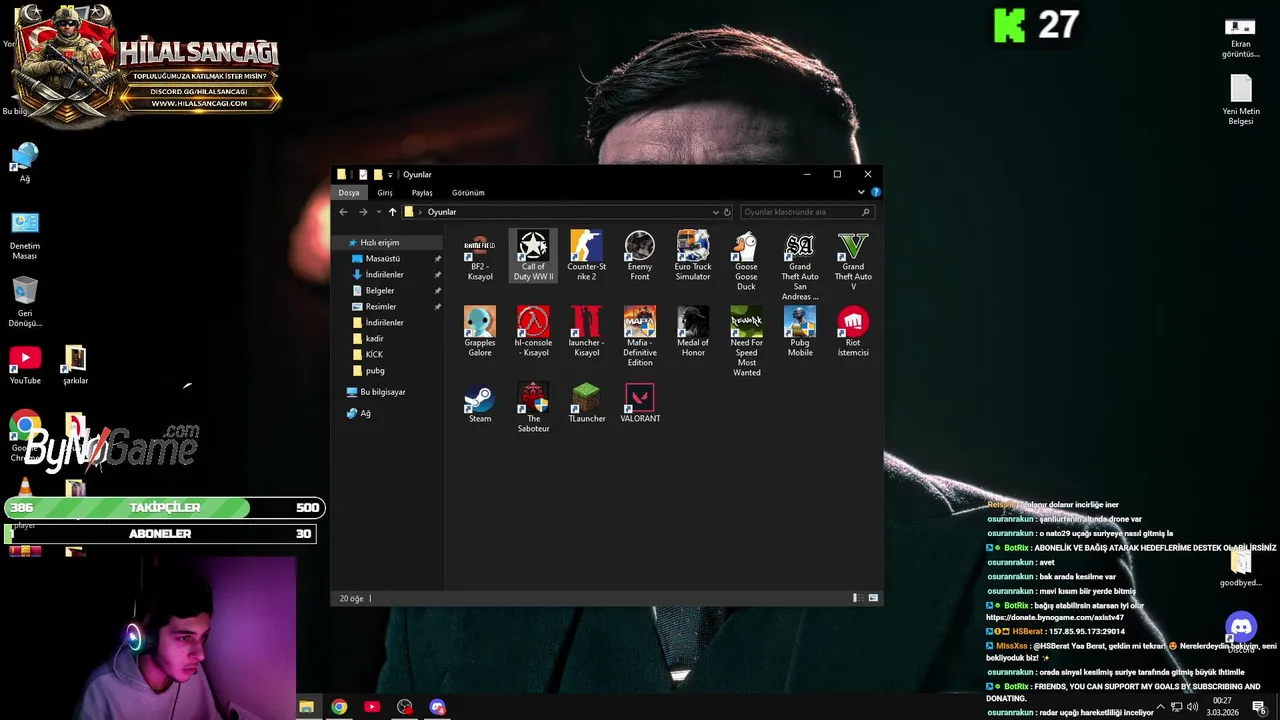This screenshot has height=720, width=1280.
Task: Select the Goose Goose Duck shortcut
Action: (x=746, y=261)
